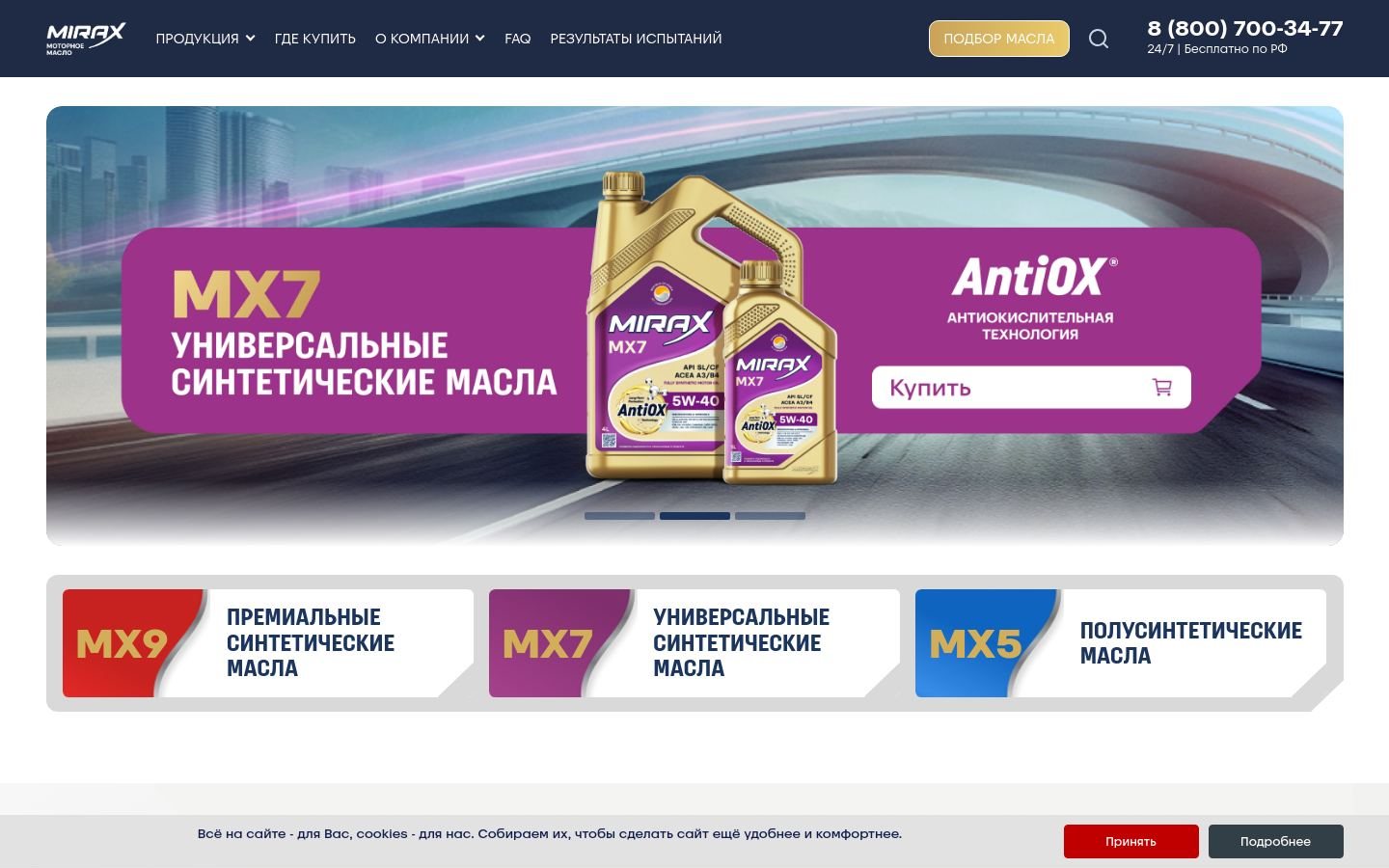This screenshot has height=868, width=1389.
Task: Expand the ПРОДУКЦИЯ dropdown chevron
Action: point(250,39)
